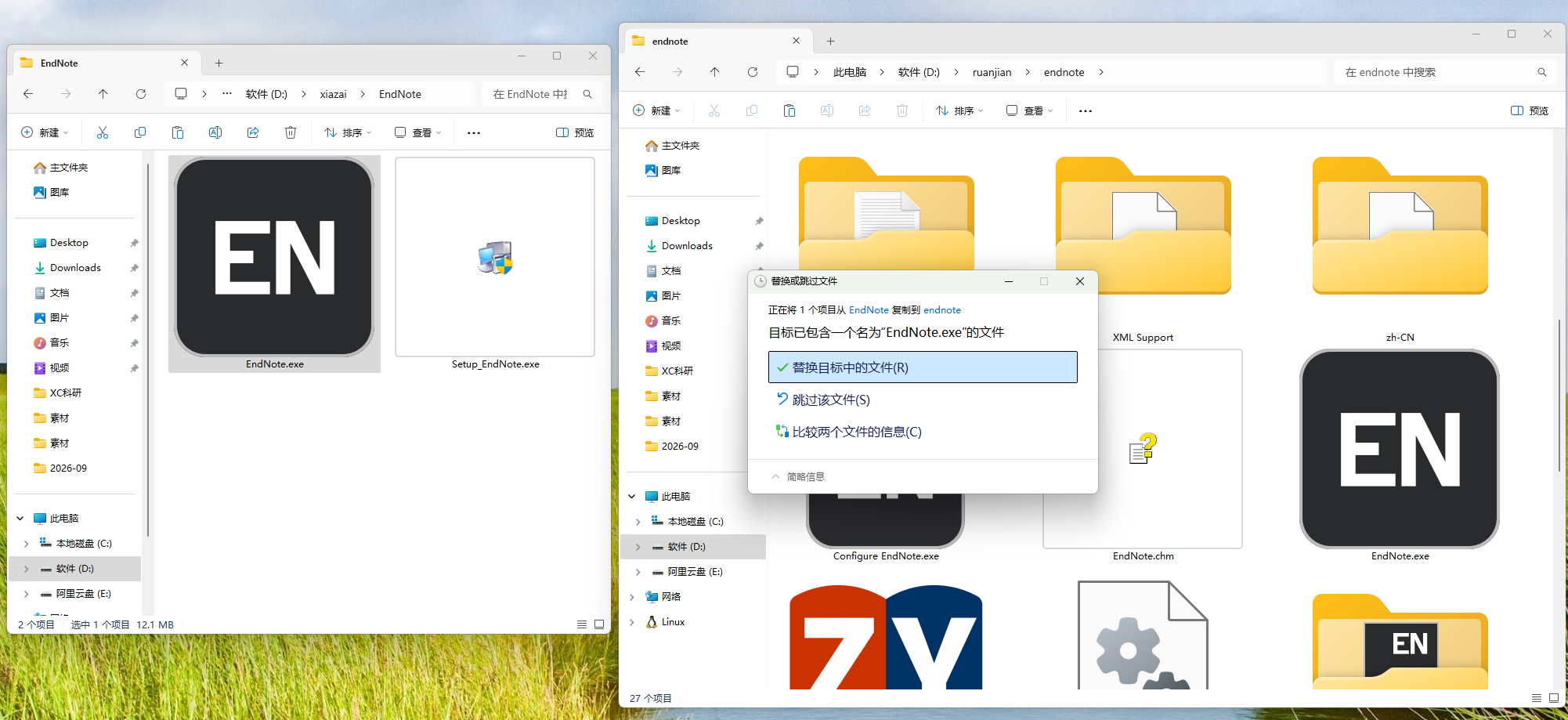Expand 本地磁盘 (C:) in left window tree

(x=27, y=544)
